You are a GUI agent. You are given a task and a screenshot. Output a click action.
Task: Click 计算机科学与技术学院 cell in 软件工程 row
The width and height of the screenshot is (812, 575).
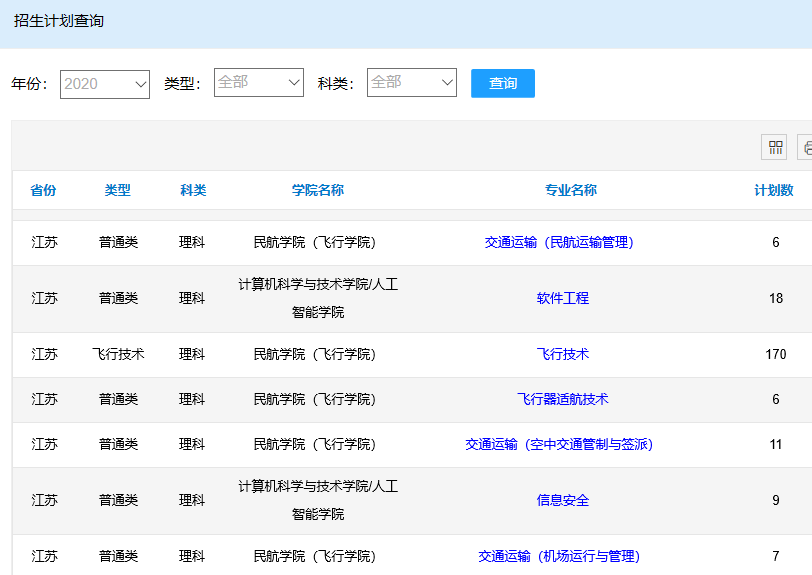(318, 298)
